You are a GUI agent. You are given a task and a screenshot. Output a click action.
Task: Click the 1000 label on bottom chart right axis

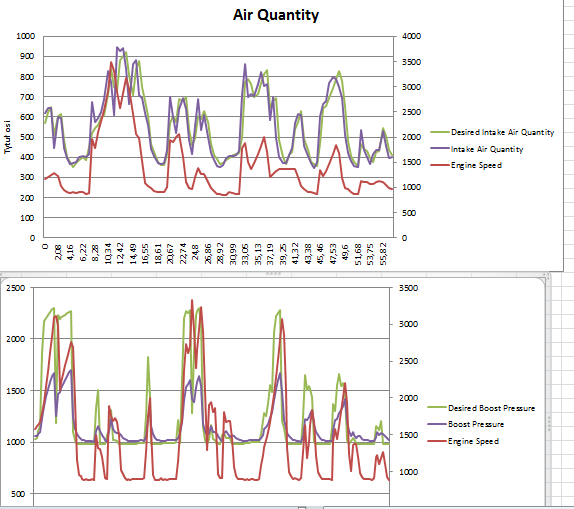coord(408,472)
